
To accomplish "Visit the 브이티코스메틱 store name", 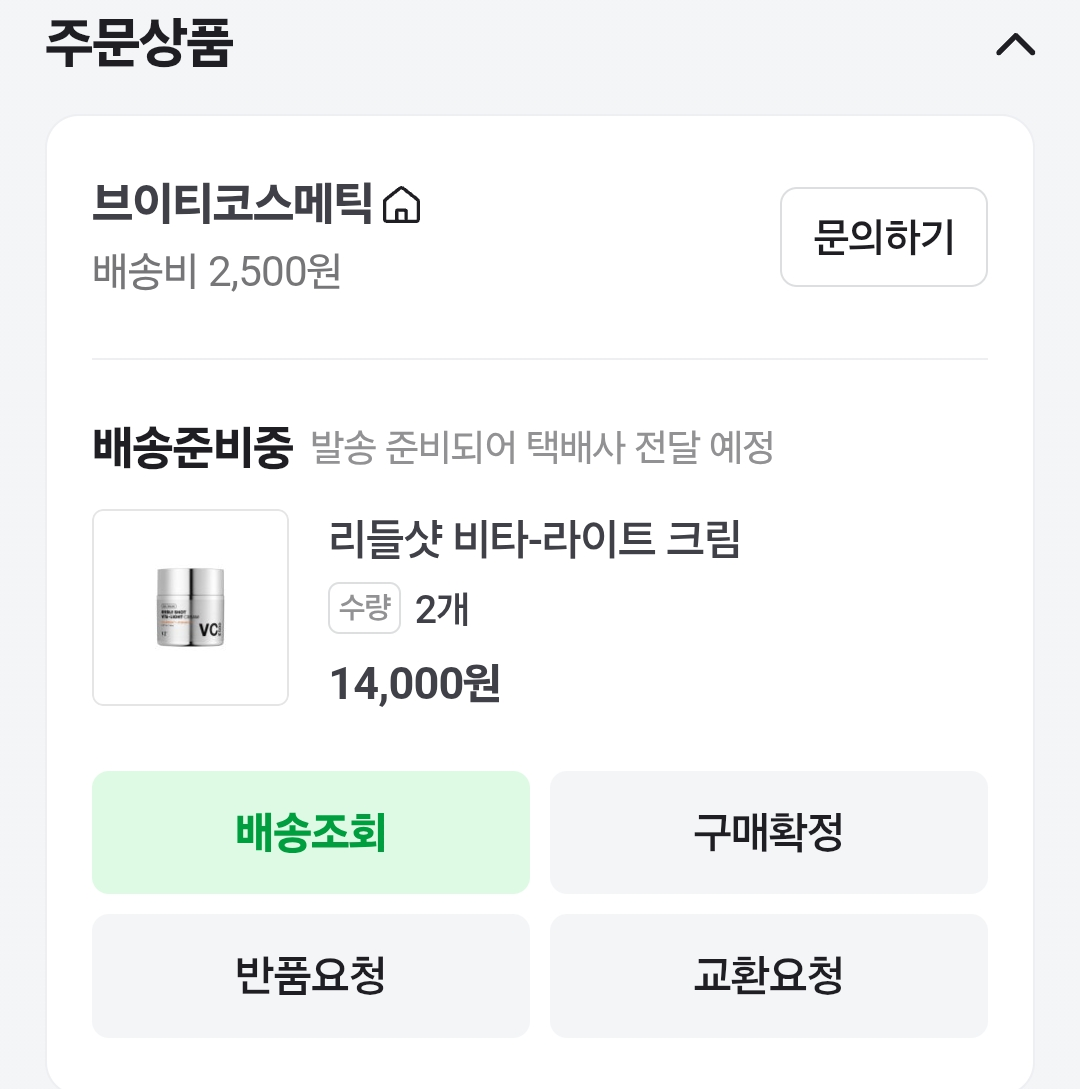I will point(235,205).
